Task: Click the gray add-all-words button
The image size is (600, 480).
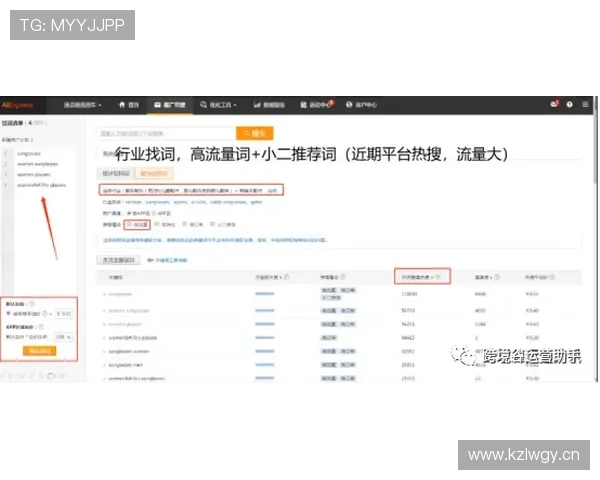Action: click(118, 260)
